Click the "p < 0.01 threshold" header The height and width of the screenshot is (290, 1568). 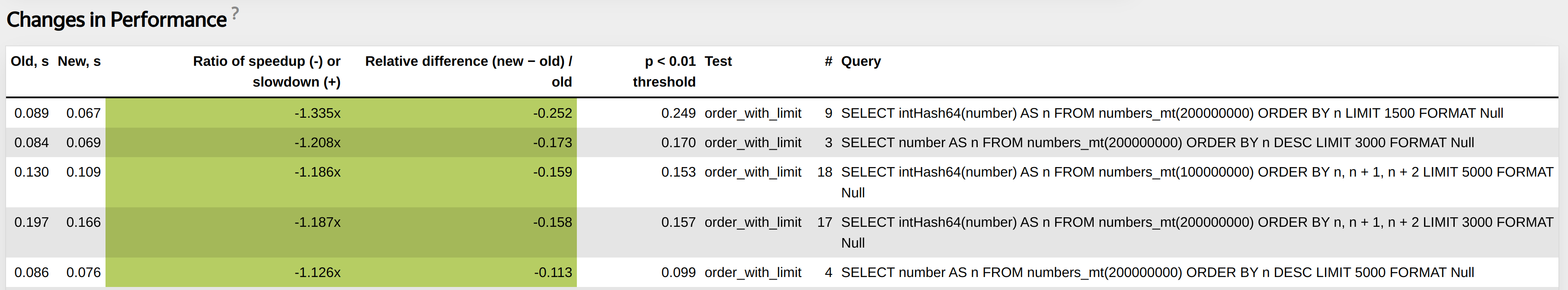664,71
